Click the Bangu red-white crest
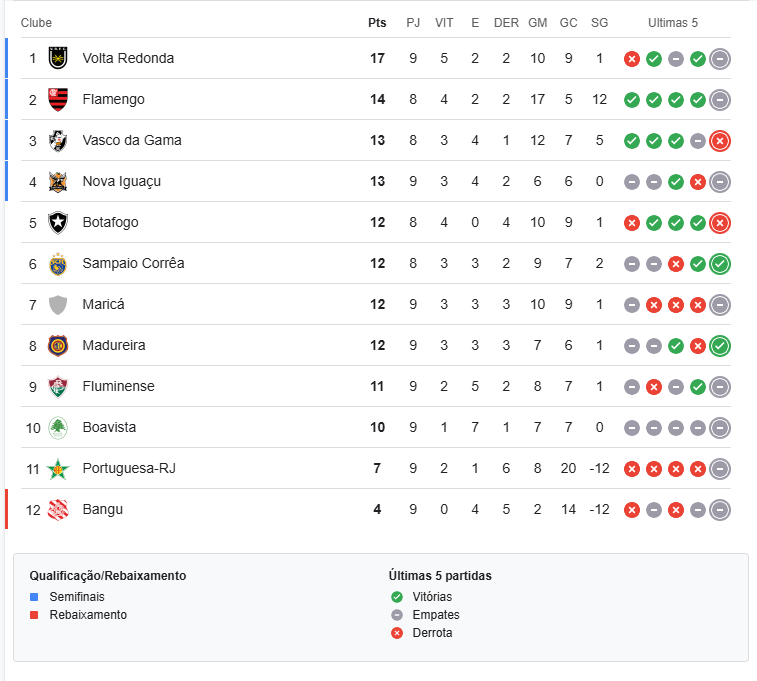 point(58,510)
